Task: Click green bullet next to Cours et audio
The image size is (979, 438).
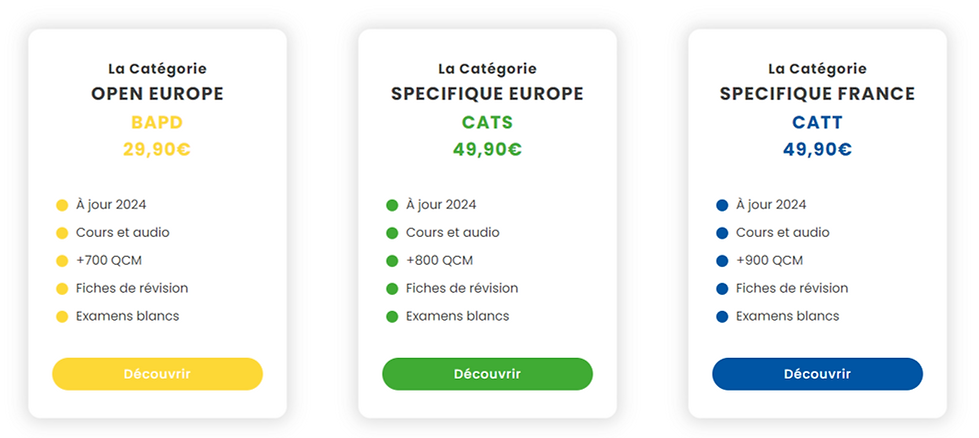Action: tap(392, 233)
